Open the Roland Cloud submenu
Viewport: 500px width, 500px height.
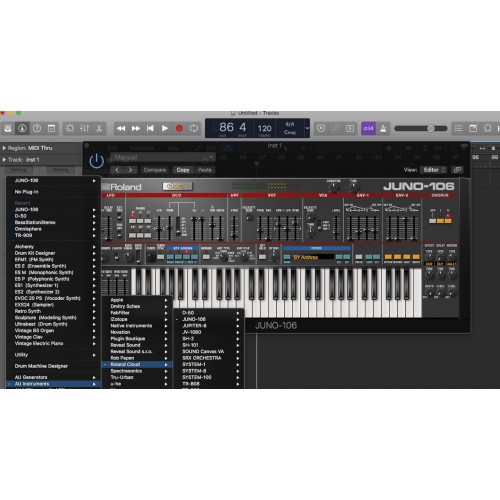pos(137,365)
